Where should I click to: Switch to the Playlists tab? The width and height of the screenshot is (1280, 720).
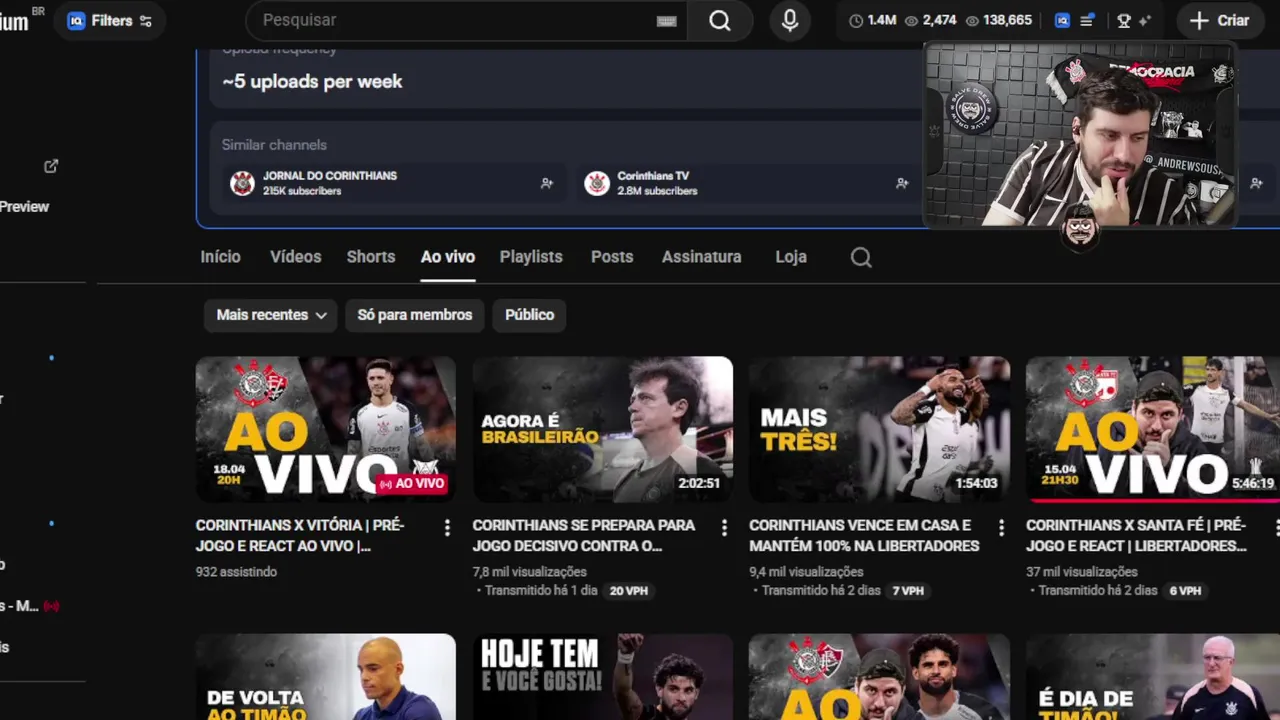pos(531,257)
